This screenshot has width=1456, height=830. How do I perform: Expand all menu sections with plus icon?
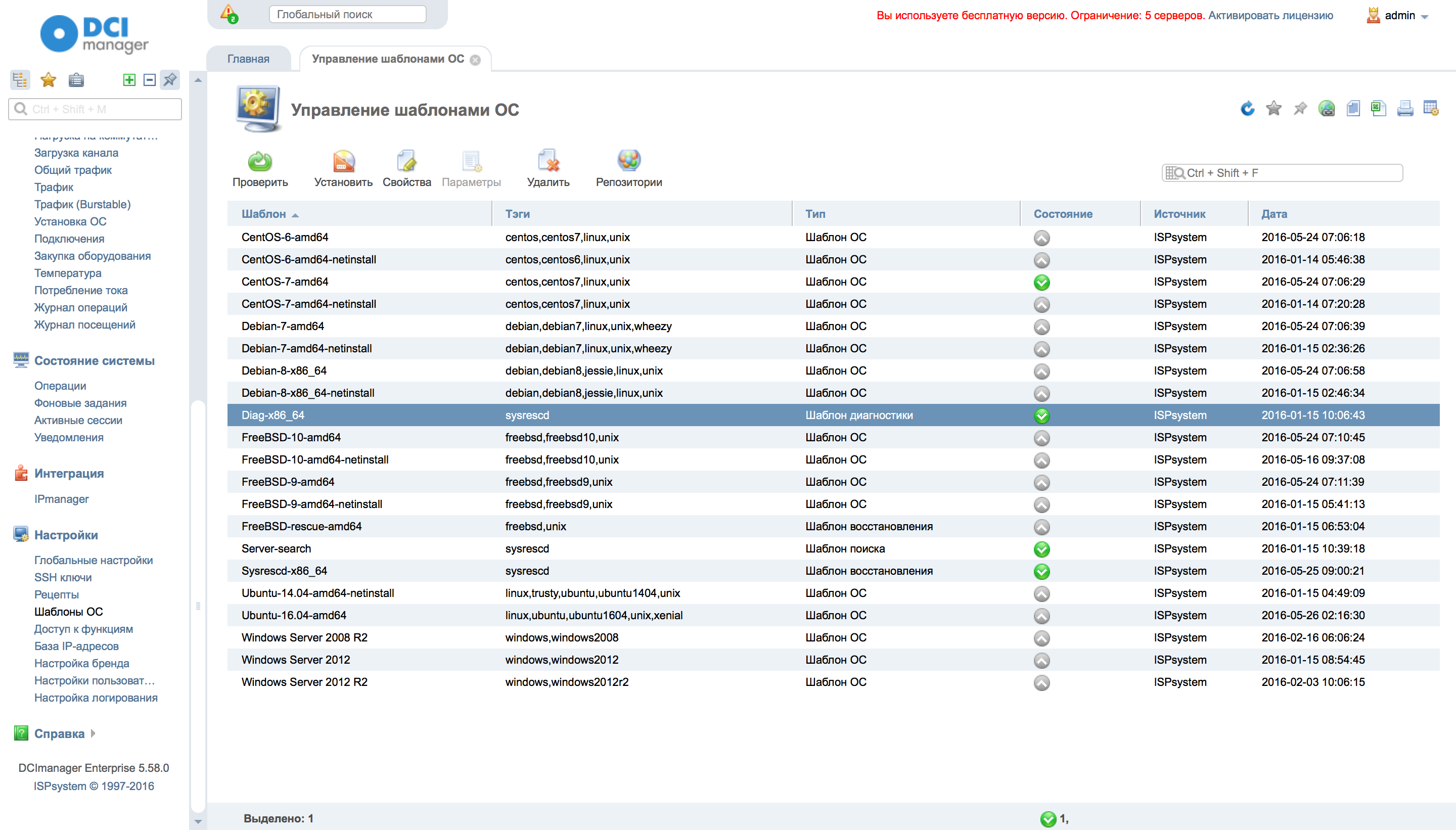[x=129, y=80]
